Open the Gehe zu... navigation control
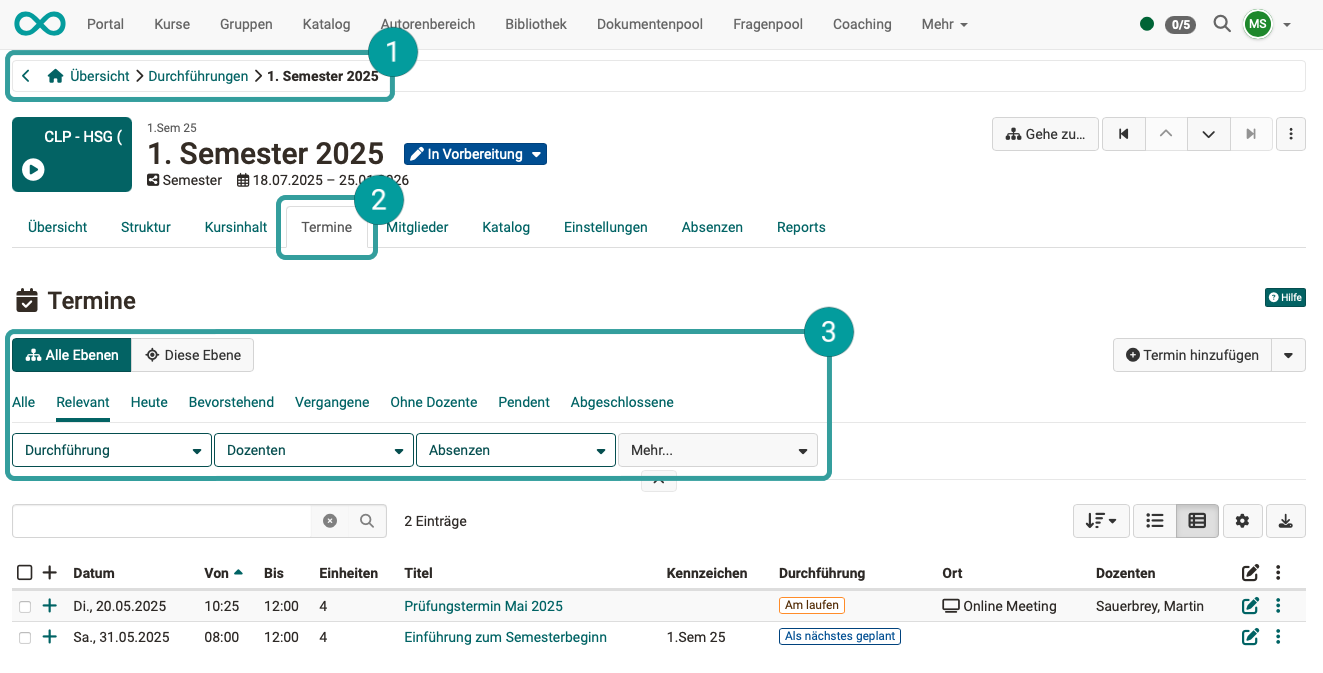1323x673 pixels. click(x=1044, y=133)
